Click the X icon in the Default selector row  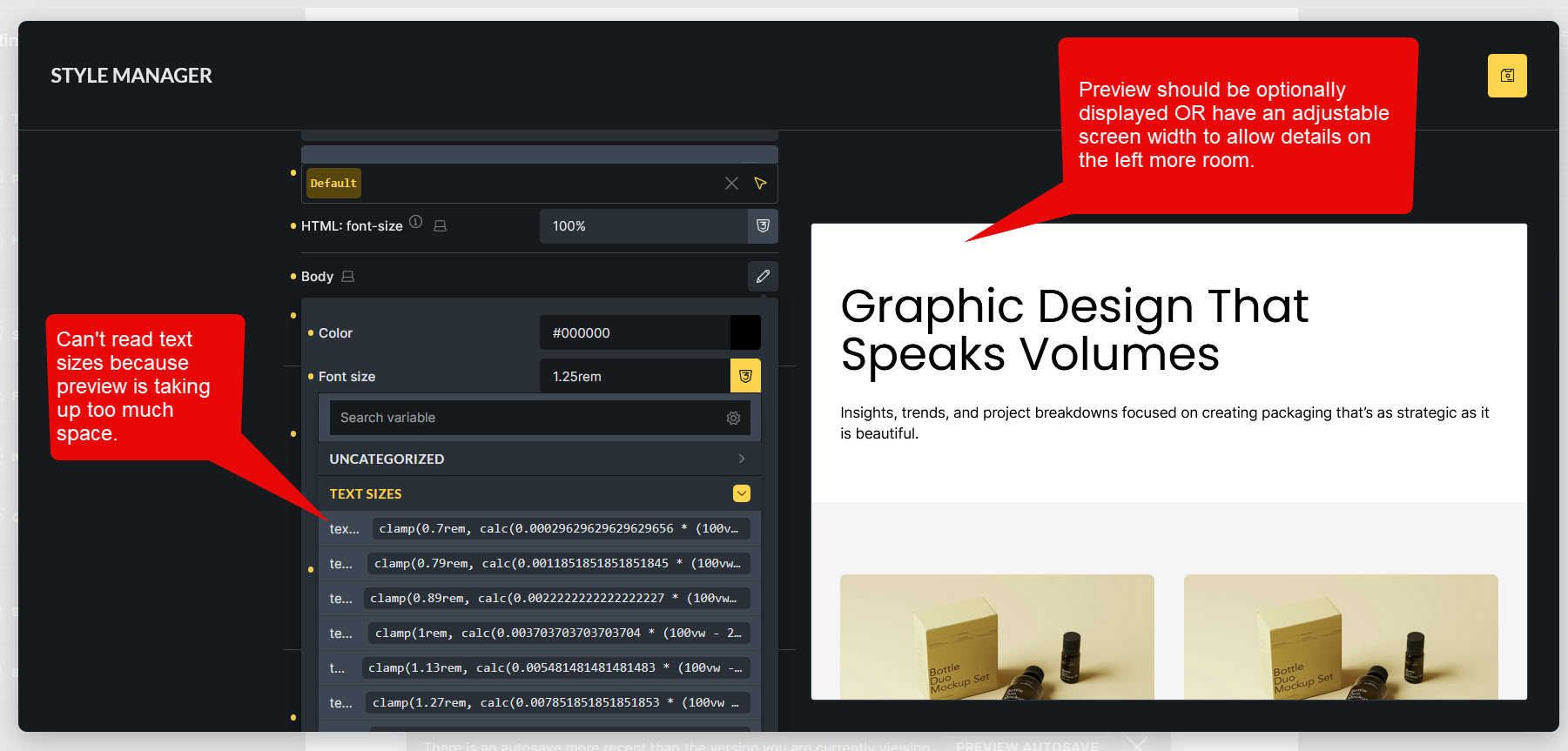[731, 184]
